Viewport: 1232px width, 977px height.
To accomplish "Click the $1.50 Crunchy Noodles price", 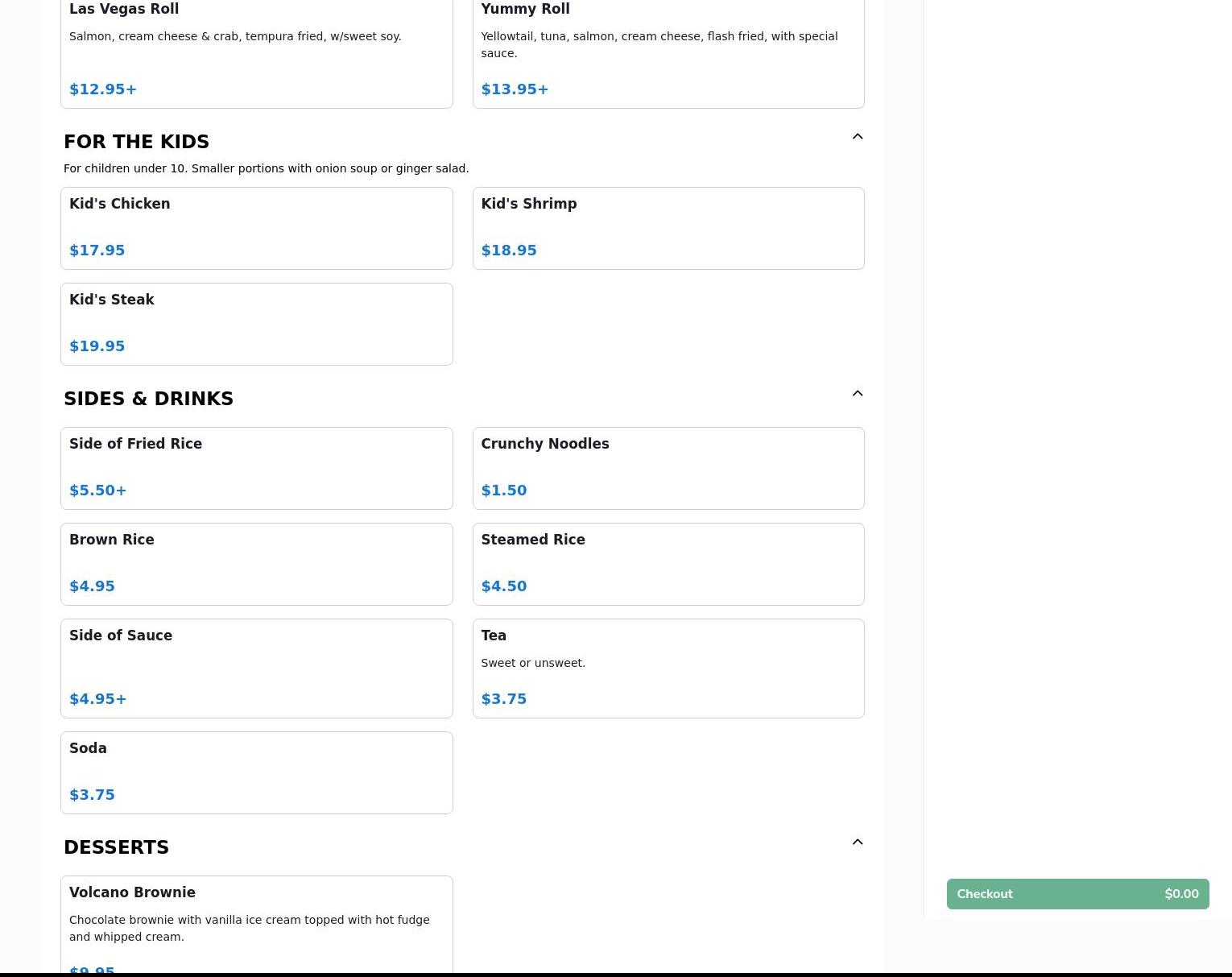I will [503, 491].
